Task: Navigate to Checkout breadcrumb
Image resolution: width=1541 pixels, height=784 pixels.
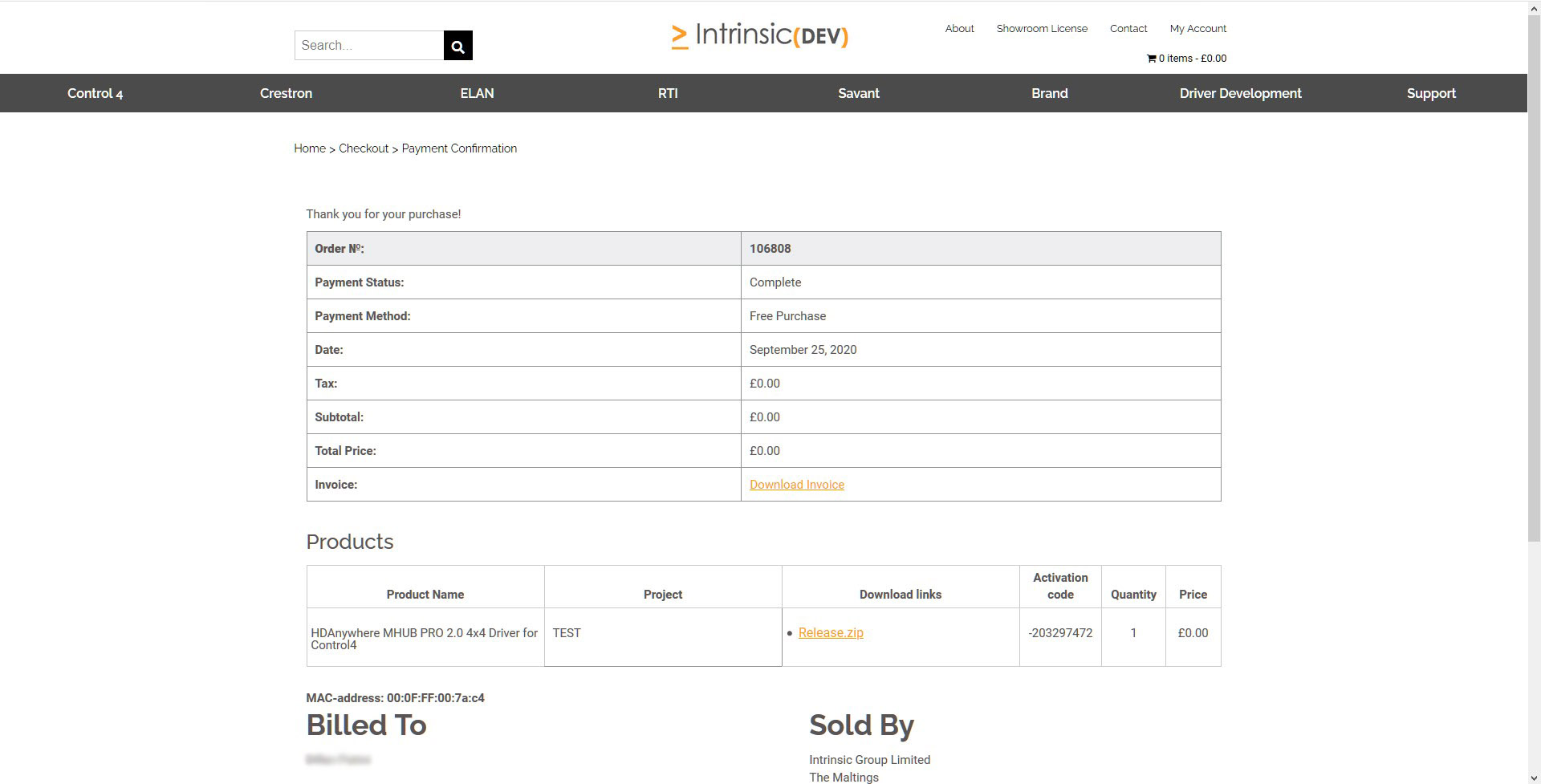Action: [x=364, y=148]
